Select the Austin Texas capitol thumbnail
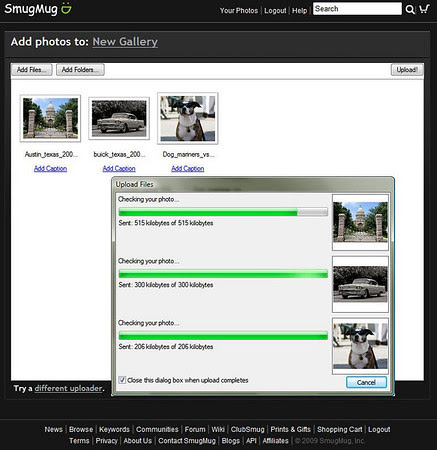 [50, 118]
